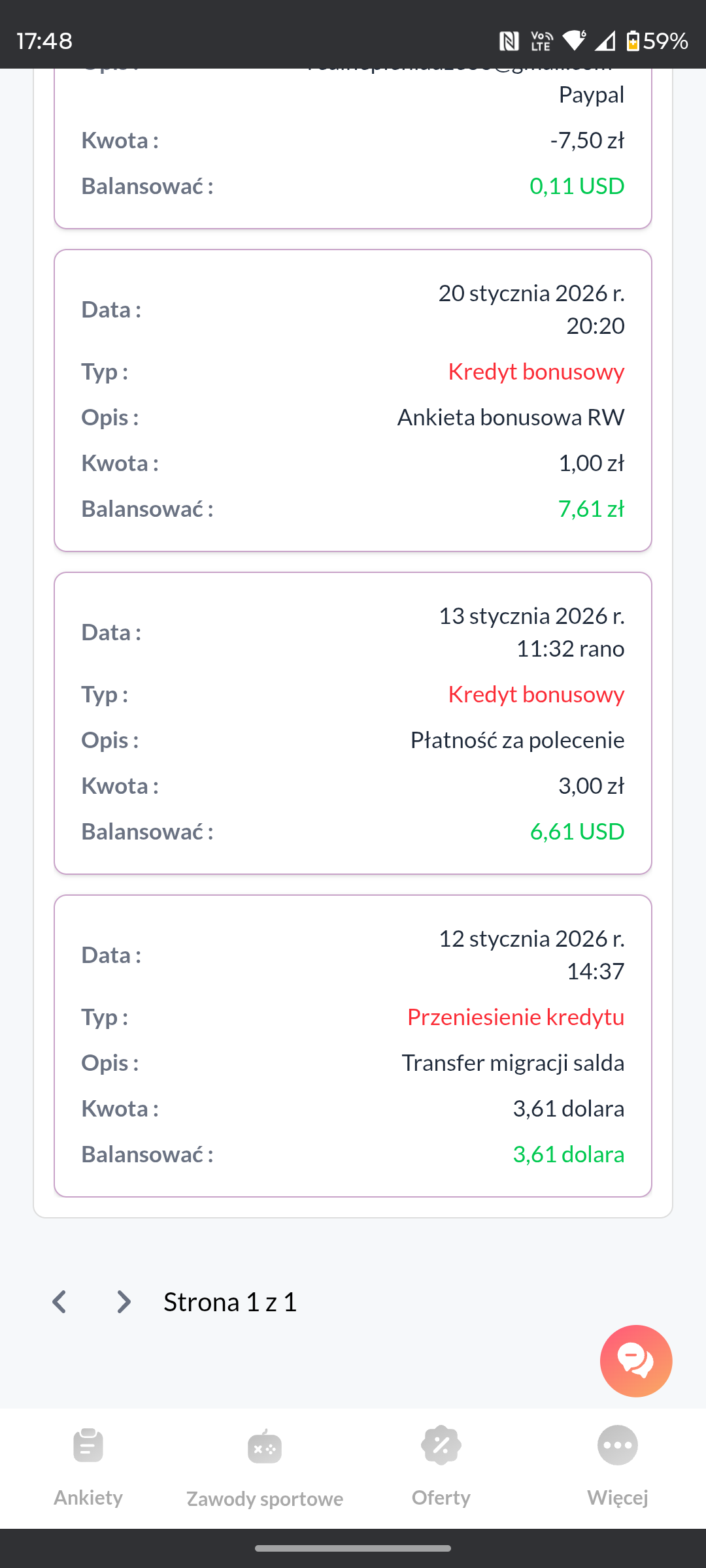Tap the Strona 1 z 1 page indicator
706x1568 pixels.
pyautogui.click(x=230, y=1302)
